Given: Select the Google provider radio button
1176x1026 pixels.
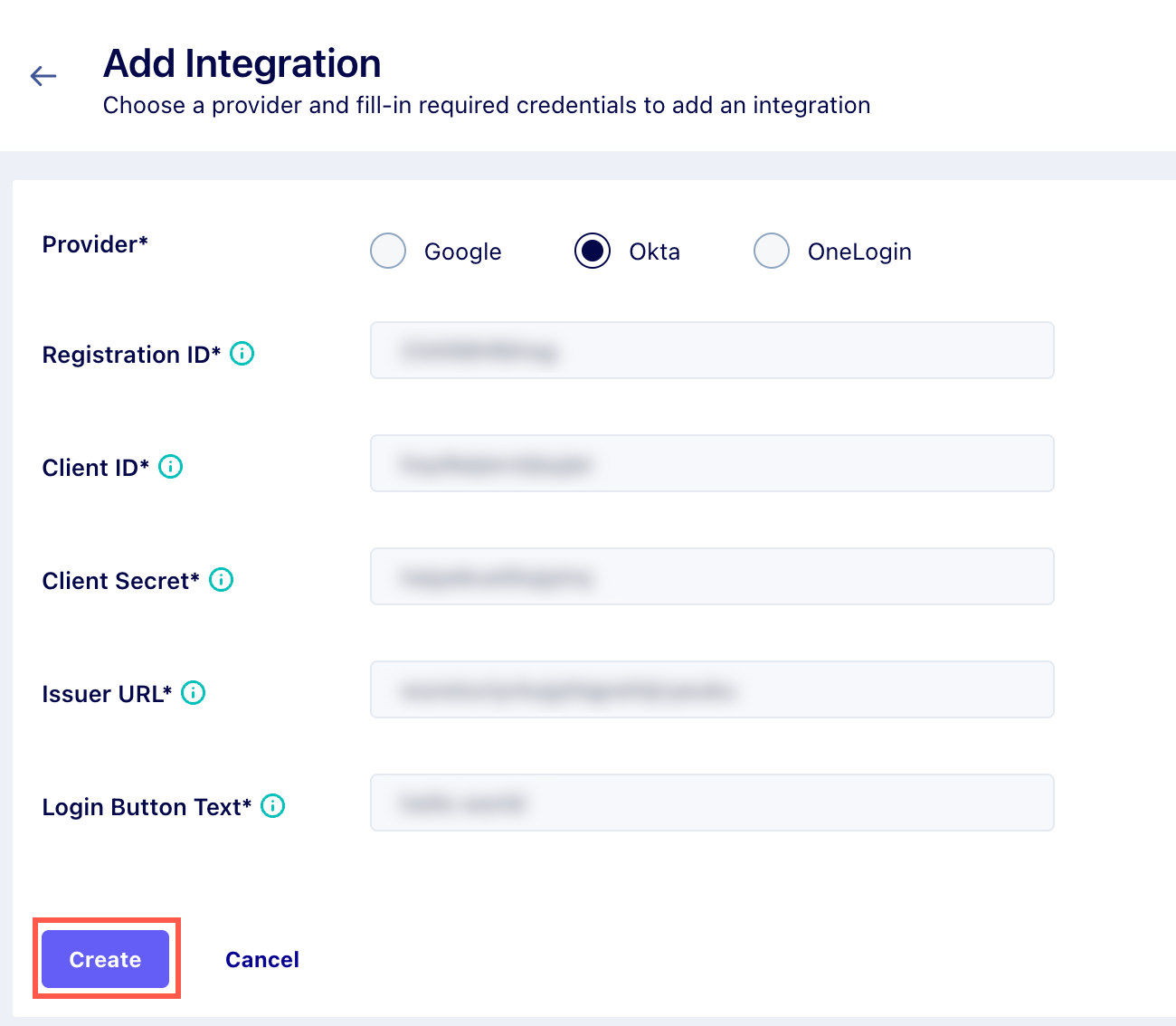Looking at the screenshot, I should click(388, 251).
